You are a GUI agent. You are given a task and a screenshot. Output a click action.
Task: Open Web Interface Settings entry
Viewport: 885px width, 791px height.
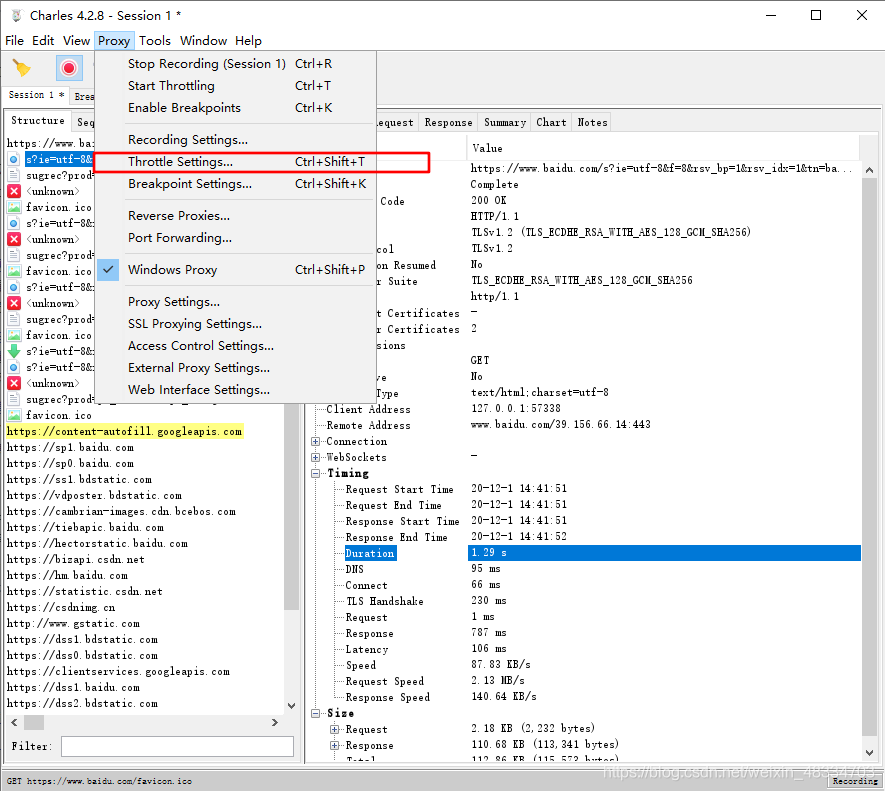click(x=236, y=390)
